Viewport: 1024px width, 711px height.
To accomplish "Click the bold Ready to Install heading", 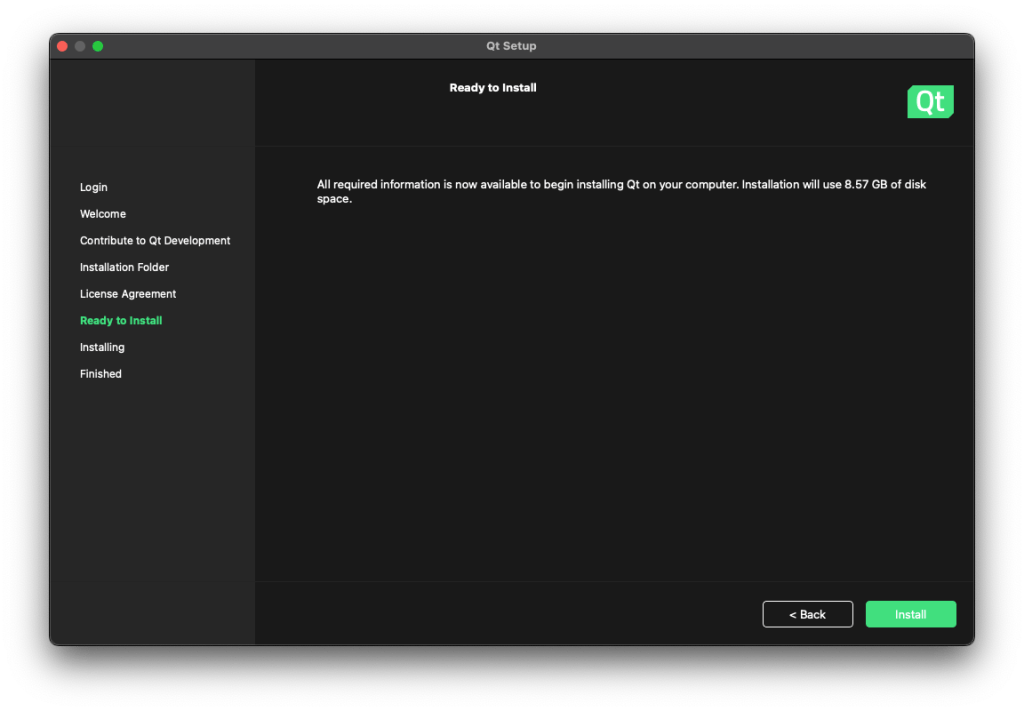I will point(493,88).
